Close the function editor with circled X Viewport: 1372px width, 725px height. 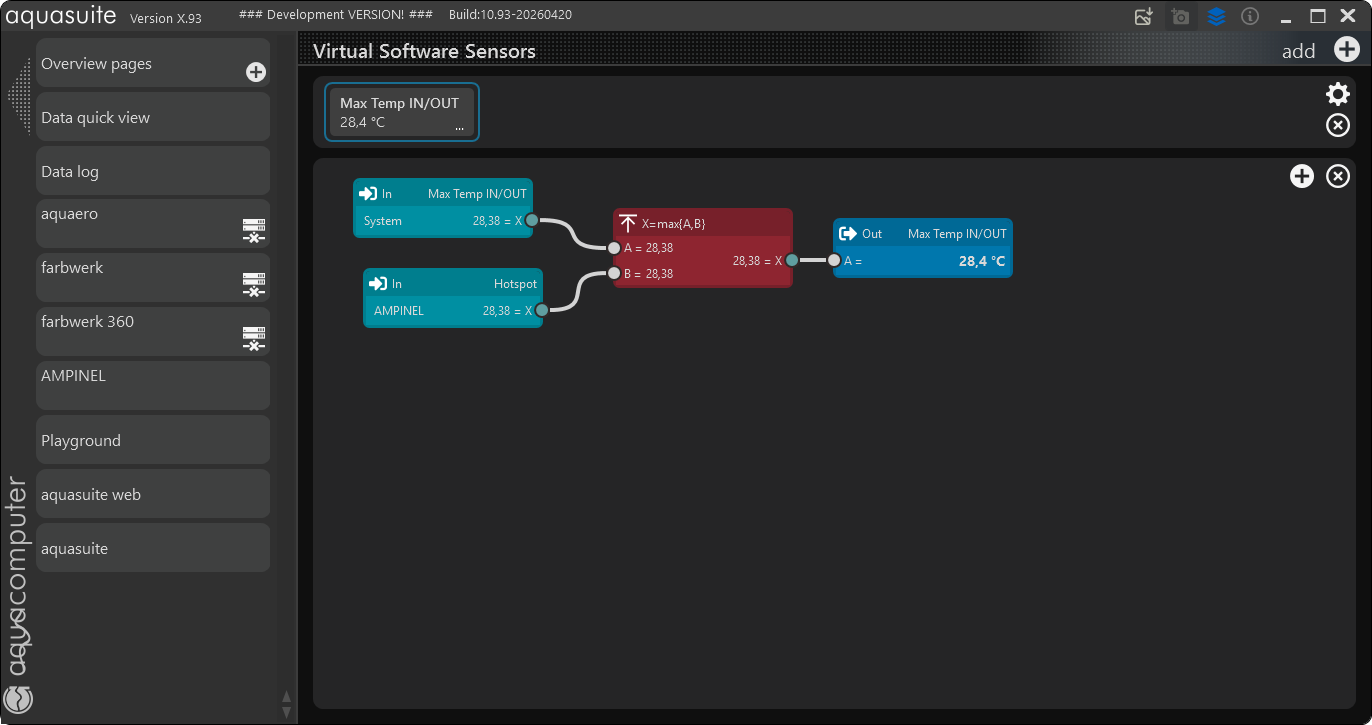point(1337,176)
